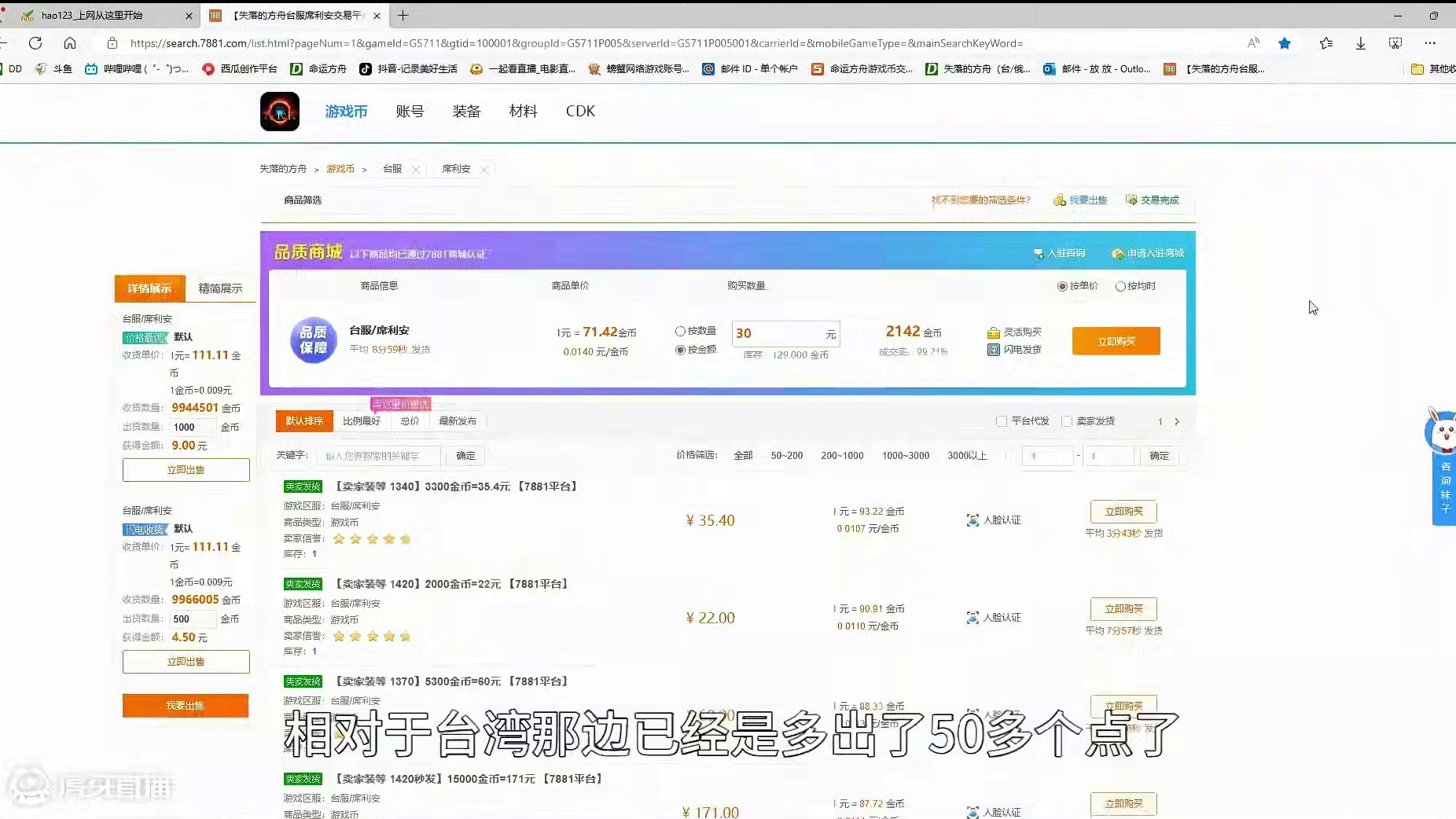Click the Ark game logo
The width and height of the screenshot is (1456, 819).
point(280,112)
